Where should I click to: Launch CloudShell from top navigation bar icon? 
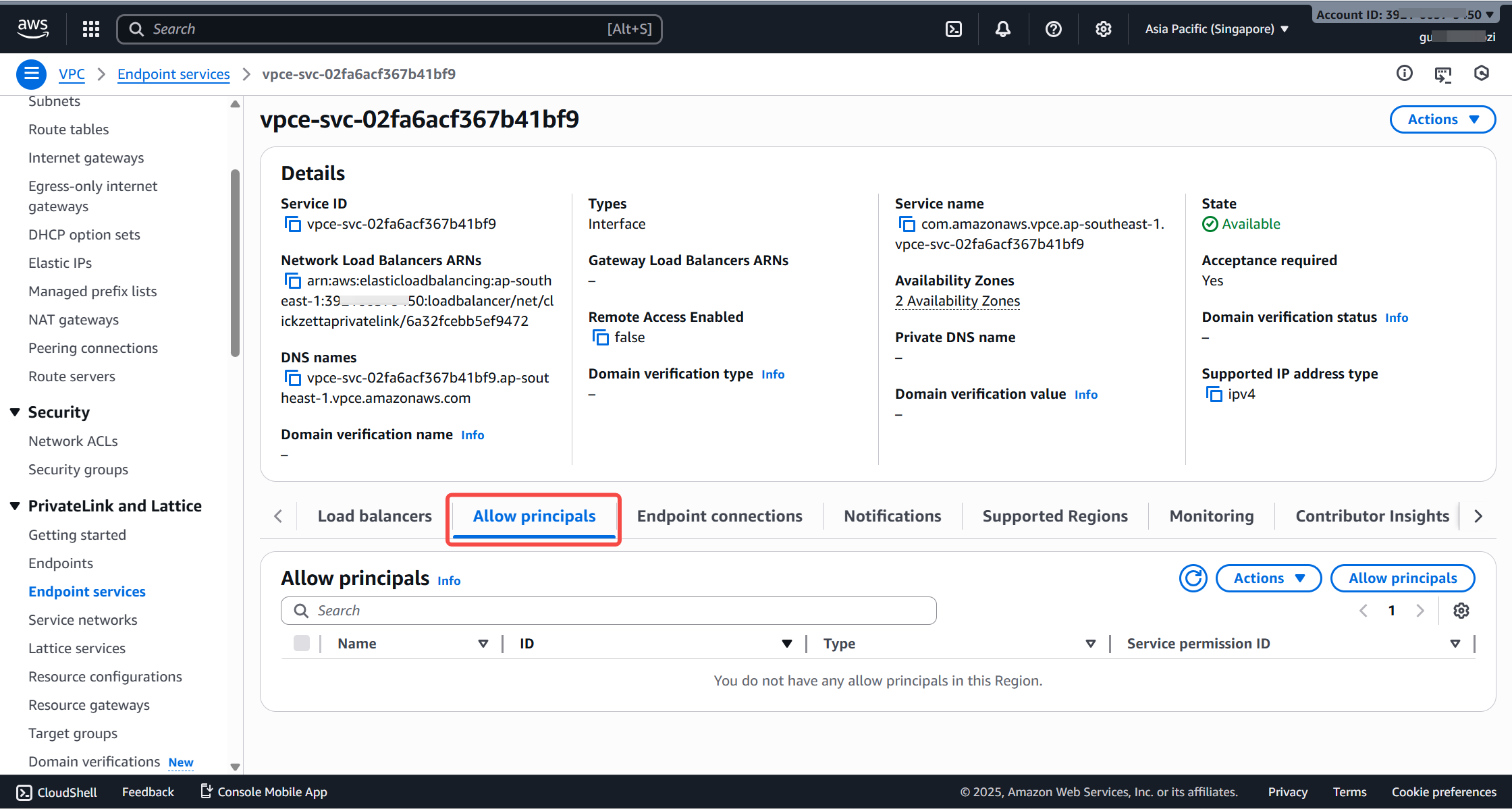pyautogui.click(x=953, y=29)
